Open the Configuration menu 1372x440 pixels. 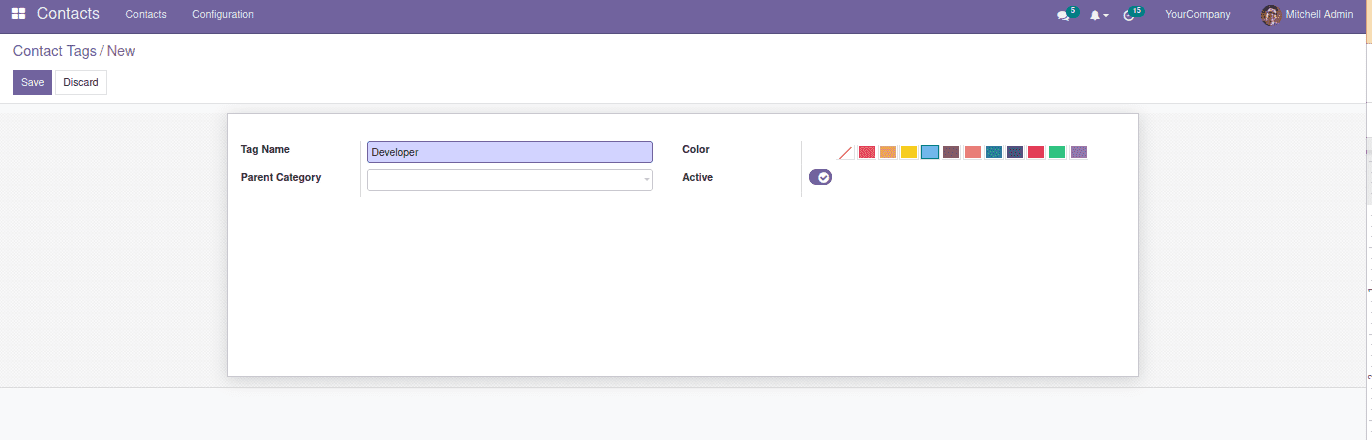(x=222, y=15)
